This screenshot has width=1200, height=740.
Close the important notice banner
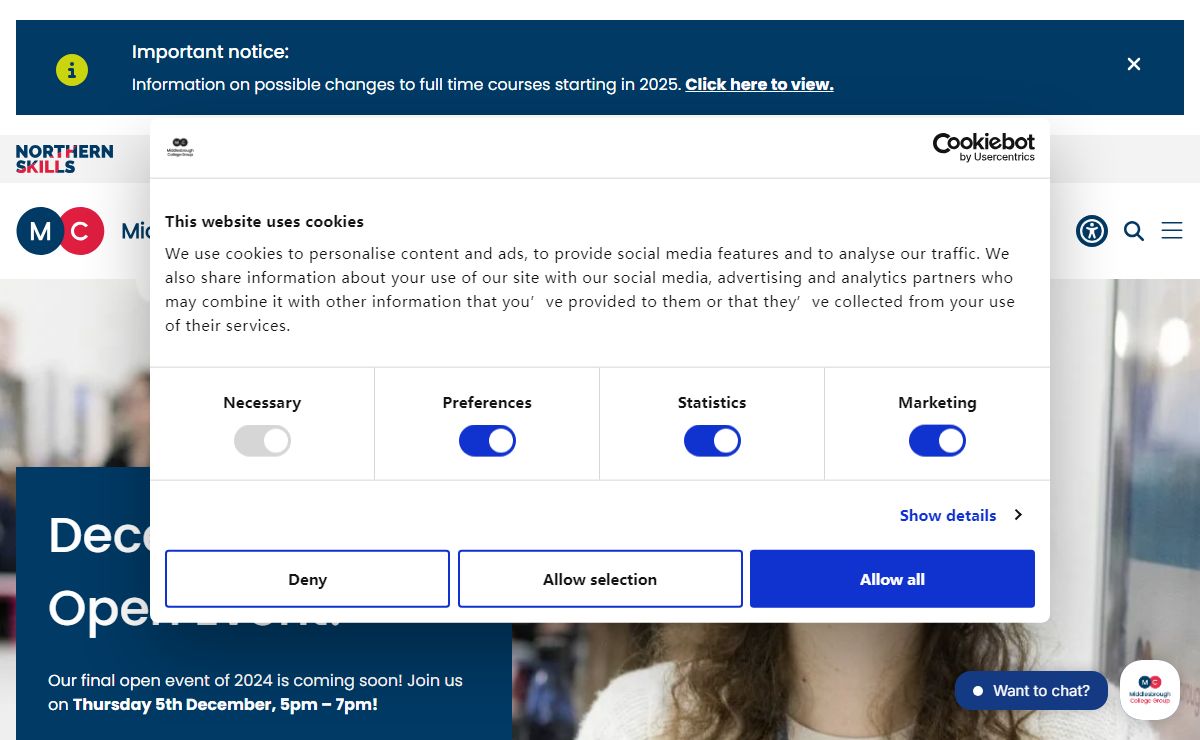[x=1134, y=64]
